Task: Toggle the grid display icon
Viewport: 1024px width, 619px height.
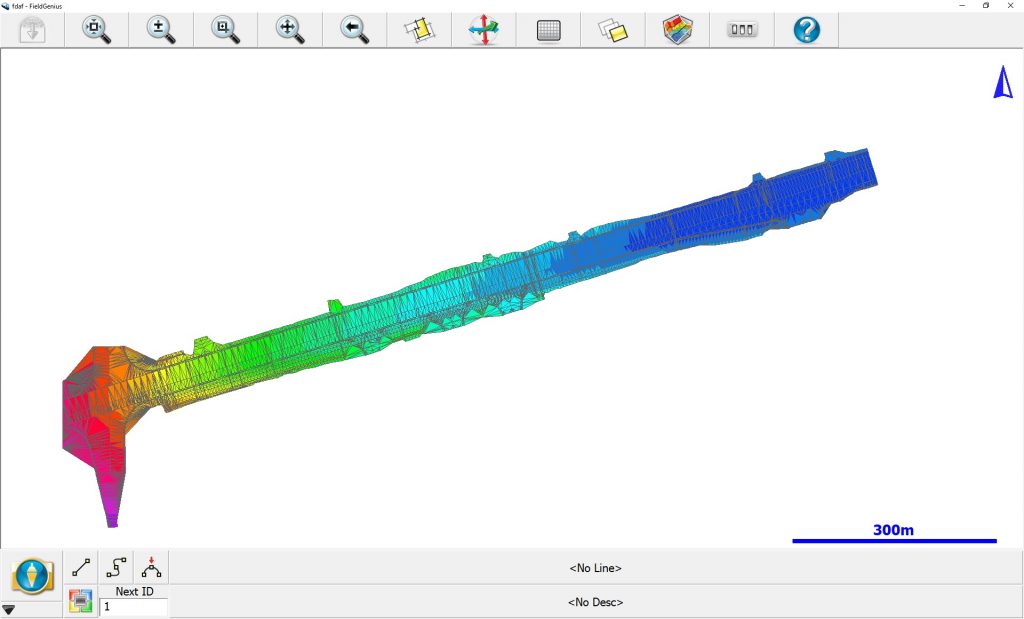Action: 548,30
